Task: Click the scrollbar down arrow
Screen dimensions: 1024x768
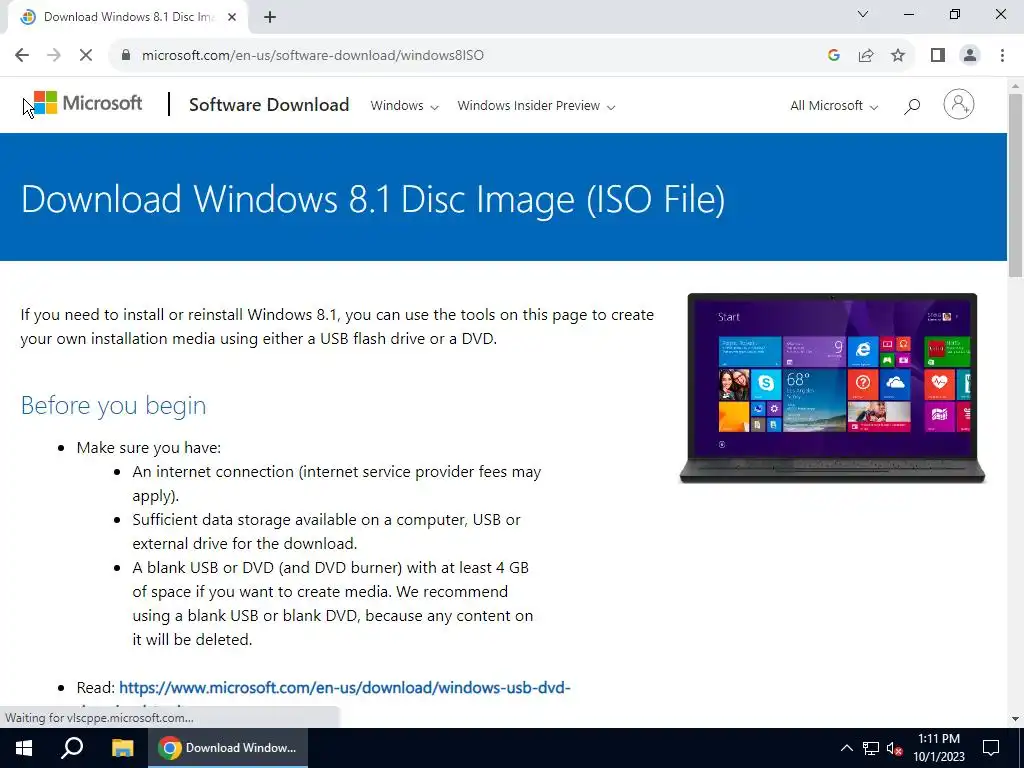Action: click(1015, 719)
